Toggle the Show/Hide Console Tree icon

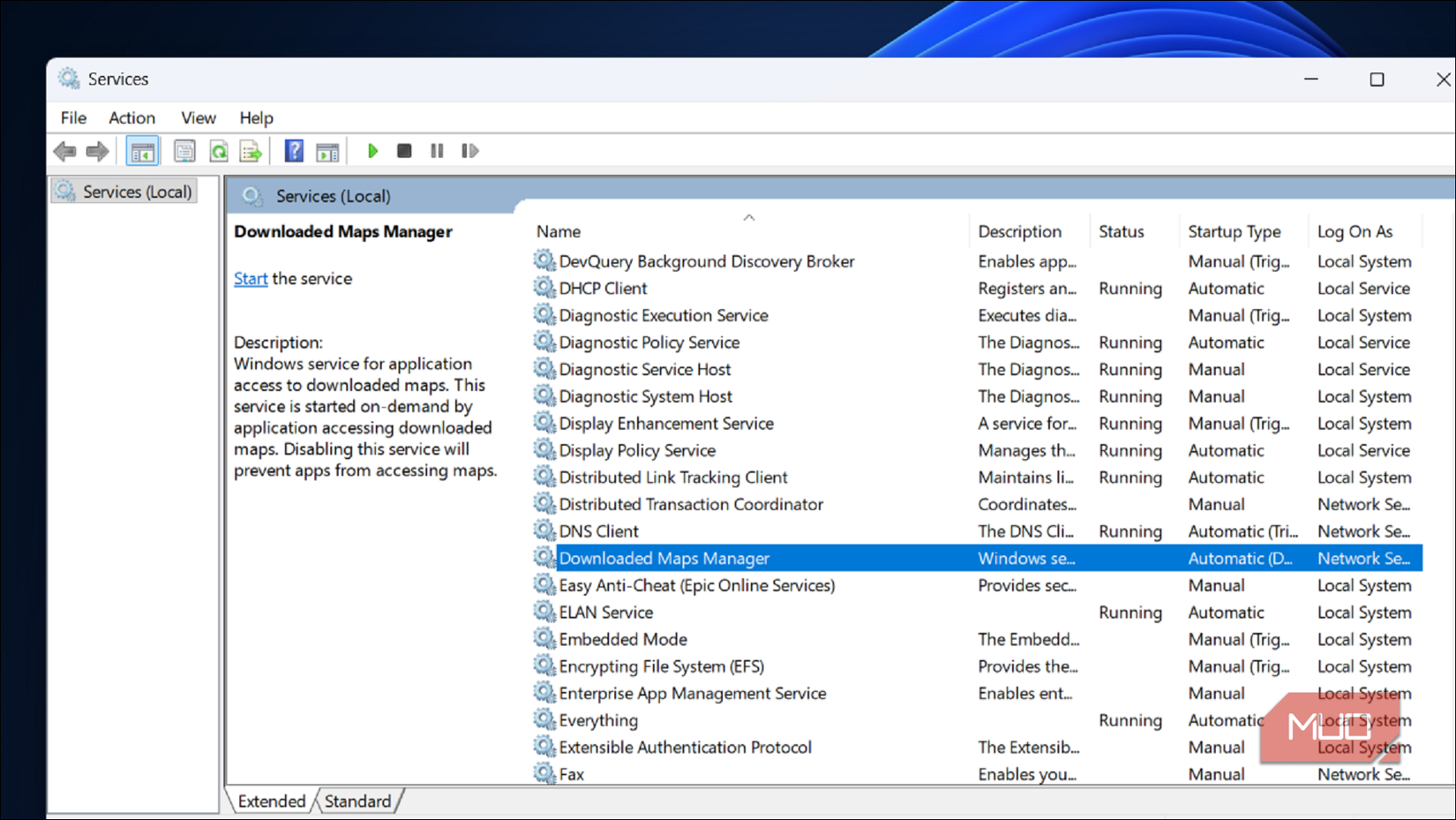[142, 151]
